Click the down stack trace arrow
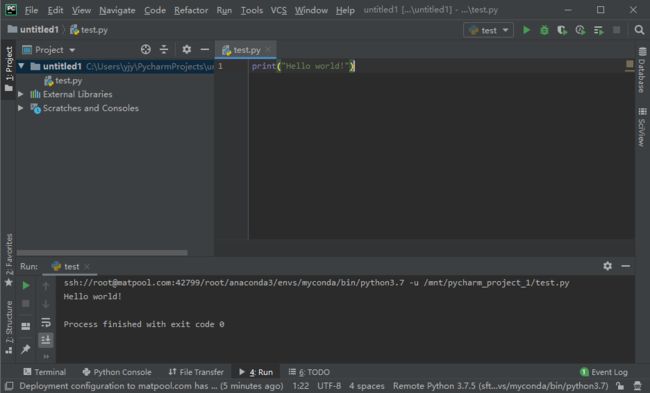 pos(46,304)
